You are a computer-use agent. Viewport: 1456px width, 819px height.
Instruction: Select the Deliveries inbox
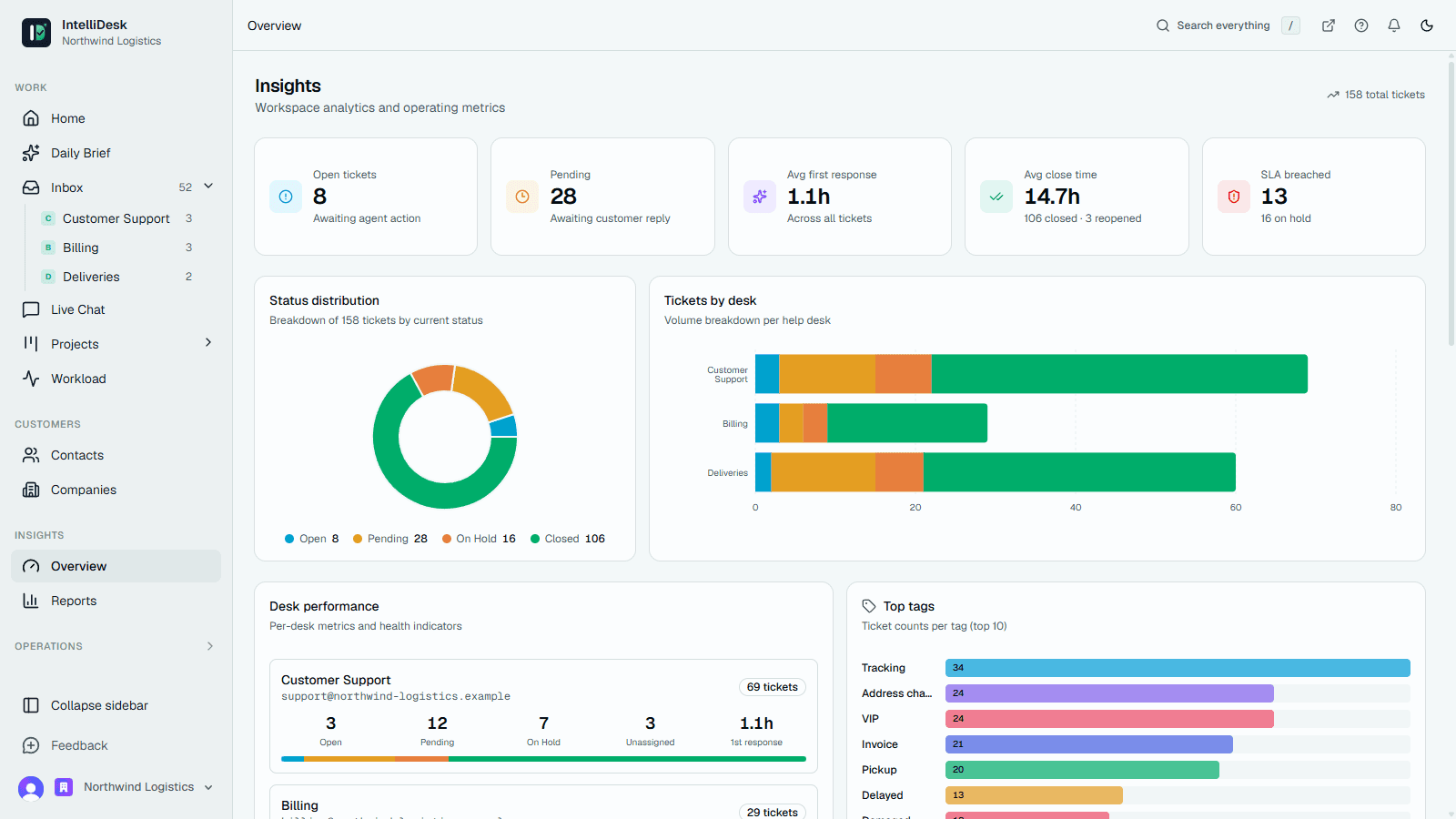pos(118,277)
